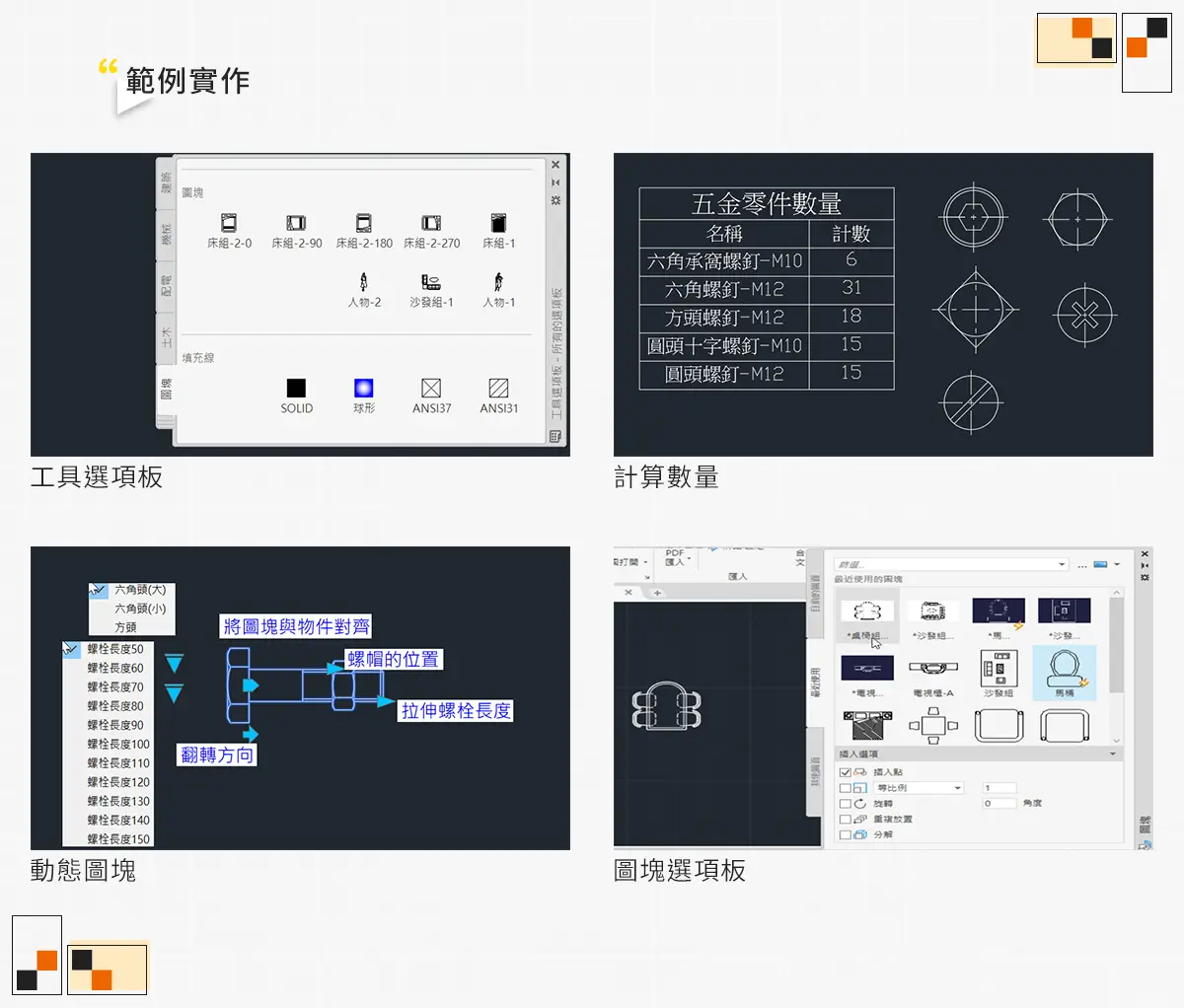Open the 等比例 scale dropdown

(957, 788)
